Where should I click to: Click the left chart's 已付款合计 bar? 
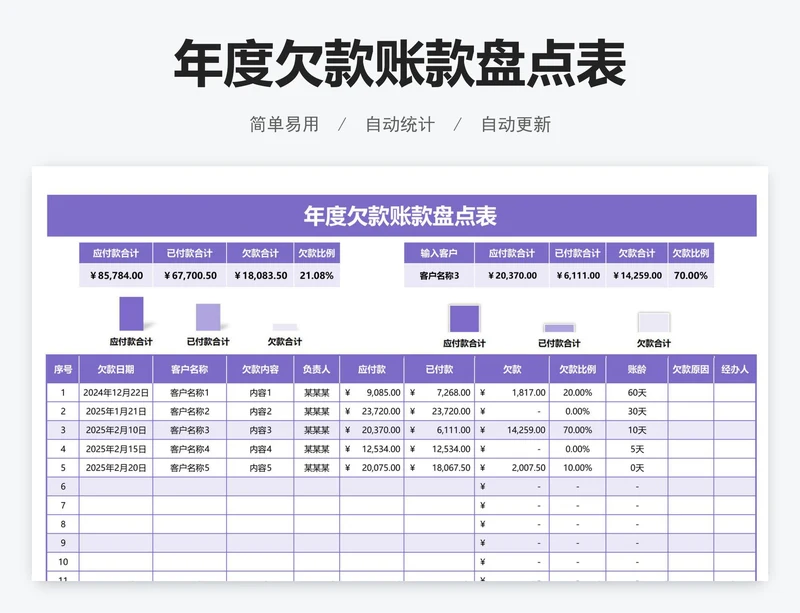tap(208, 317)
